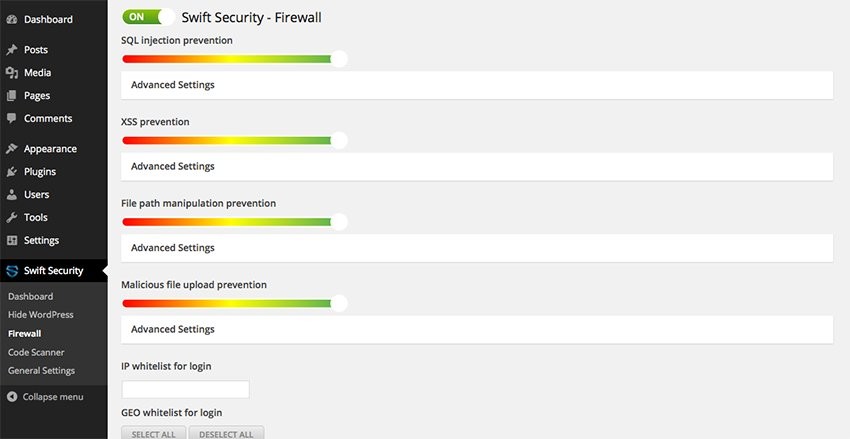Click the Media library icon
Image resolution: width=850 pixels, height=439 pixels.
[x=12, y=73]
